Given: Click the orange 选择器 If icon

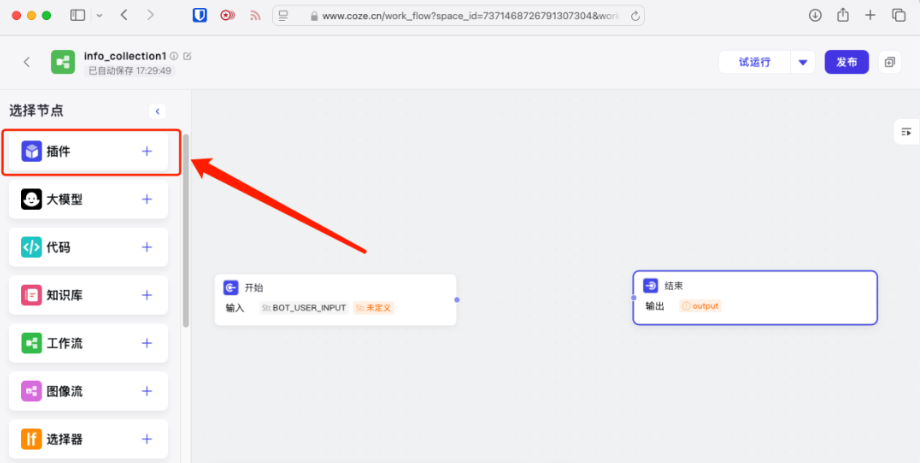Looking at the screenshot, I should (32, 439).
